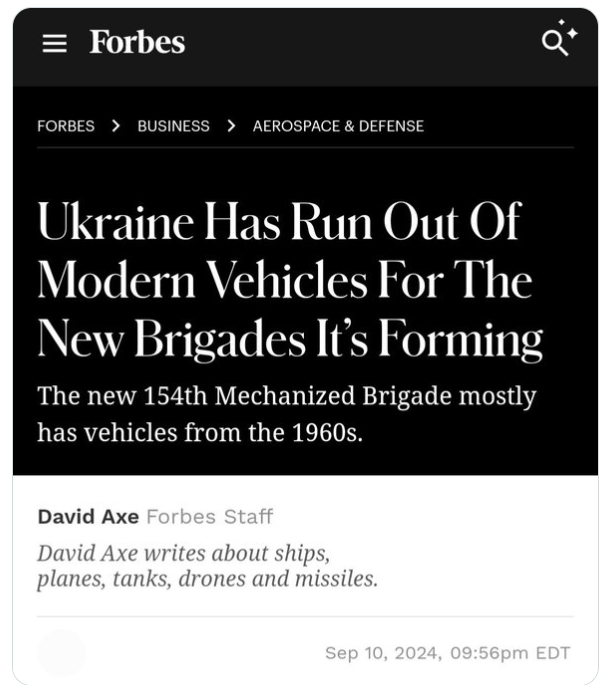Screen dimensions: 604x685
Task: Click the chevron after the FORBES breadcrumb
Action: click(116, 126)
